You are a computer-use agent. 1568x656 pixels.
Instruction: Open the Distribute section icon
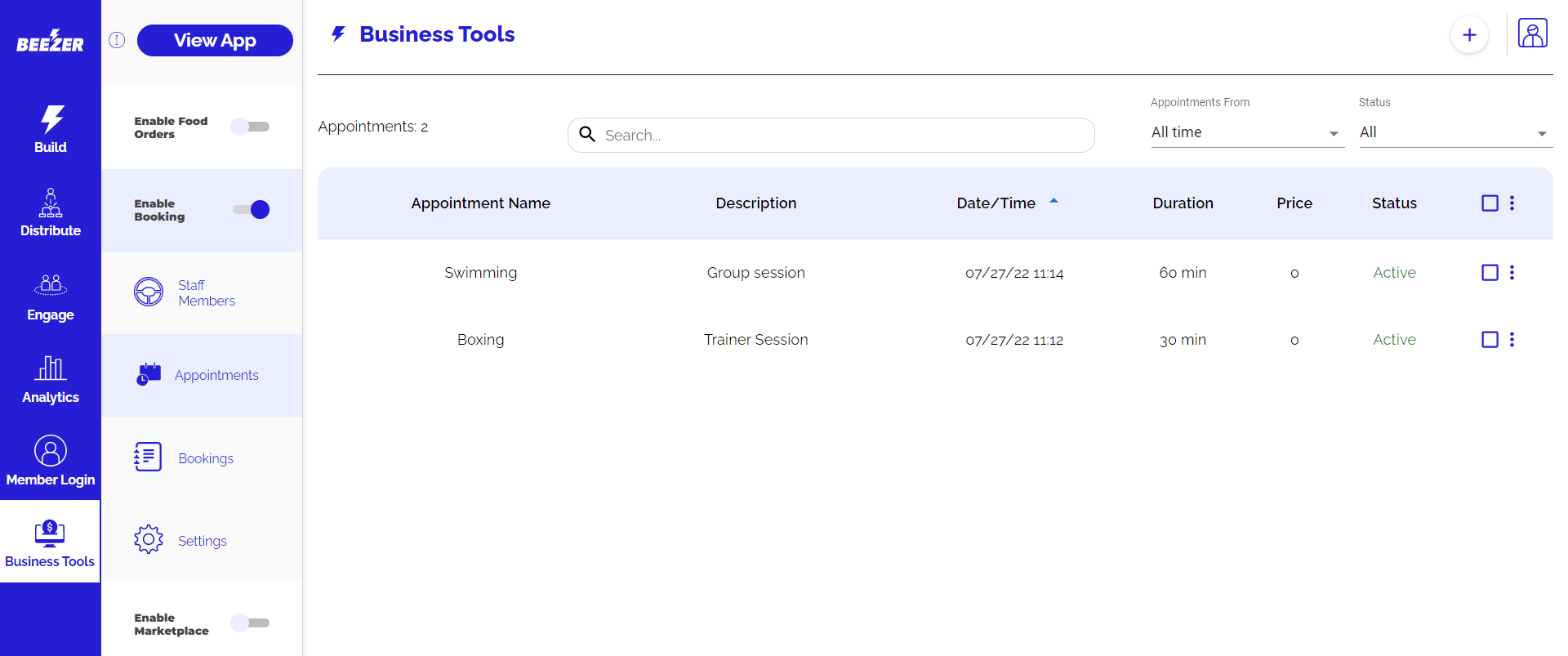pos(51,203)
